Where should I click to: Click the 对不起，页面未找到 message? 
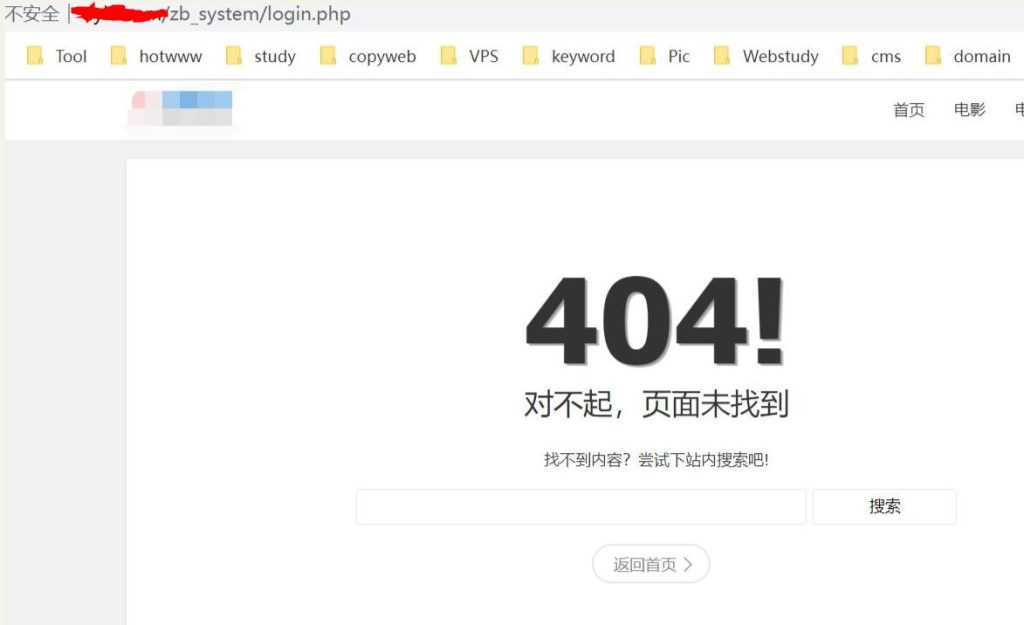pyautogui.click(x=656, y=404)
